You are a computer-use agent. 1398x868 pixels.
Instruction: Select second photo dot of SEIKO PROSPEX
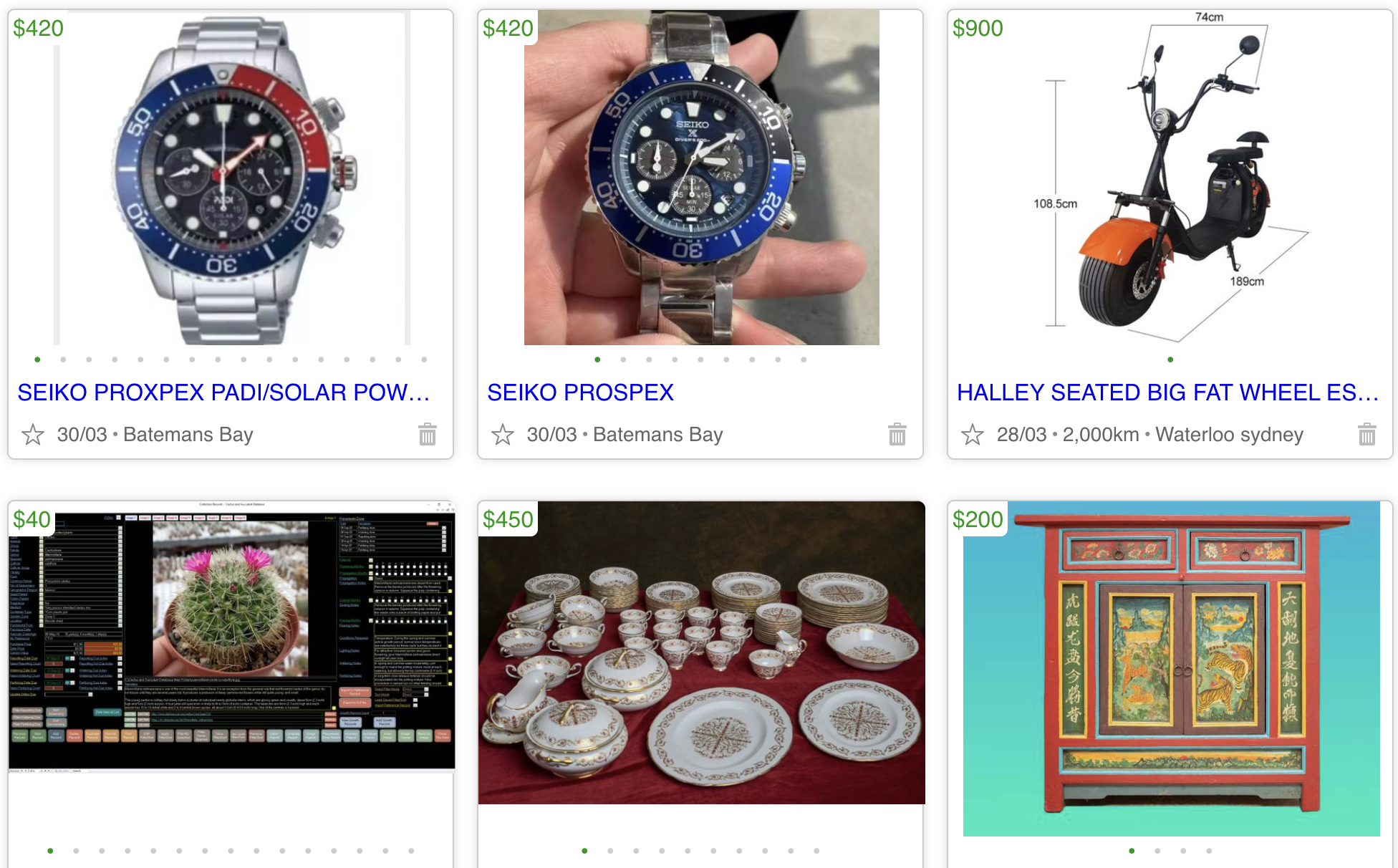[x=623, y=360]
